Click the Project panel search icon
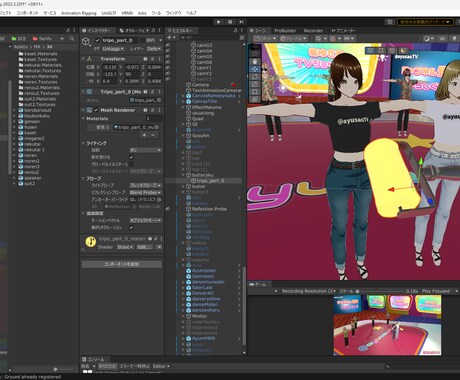 coord(72,39)
